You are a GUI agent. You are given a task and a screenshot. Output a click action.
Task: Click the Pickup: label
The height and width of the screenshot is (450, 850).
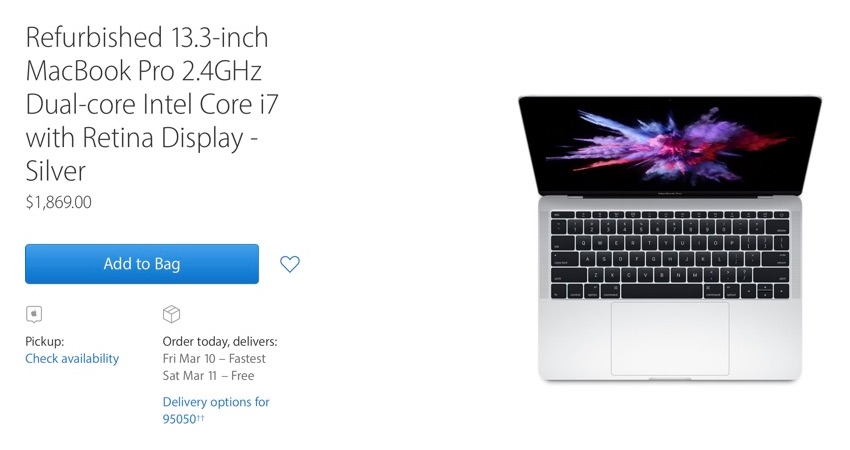[44, 342]
